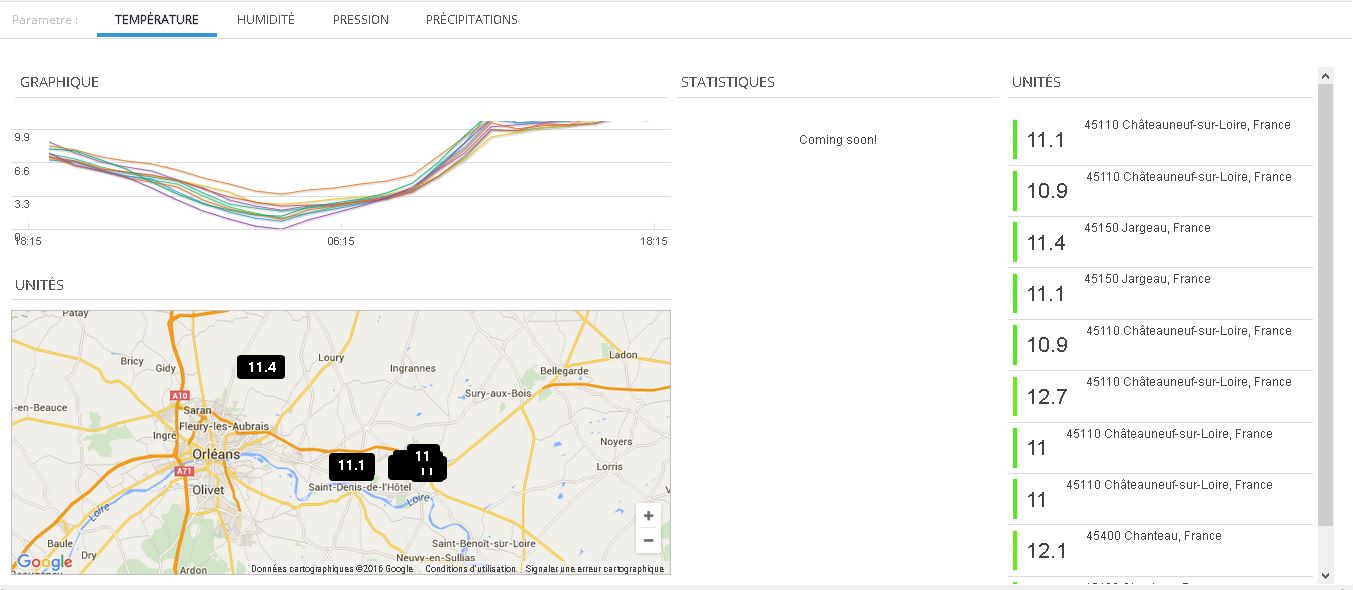This screenshot has height=590, width=1353.
Task: Select the map marker labeled 11
Action: tap(423, 455)
